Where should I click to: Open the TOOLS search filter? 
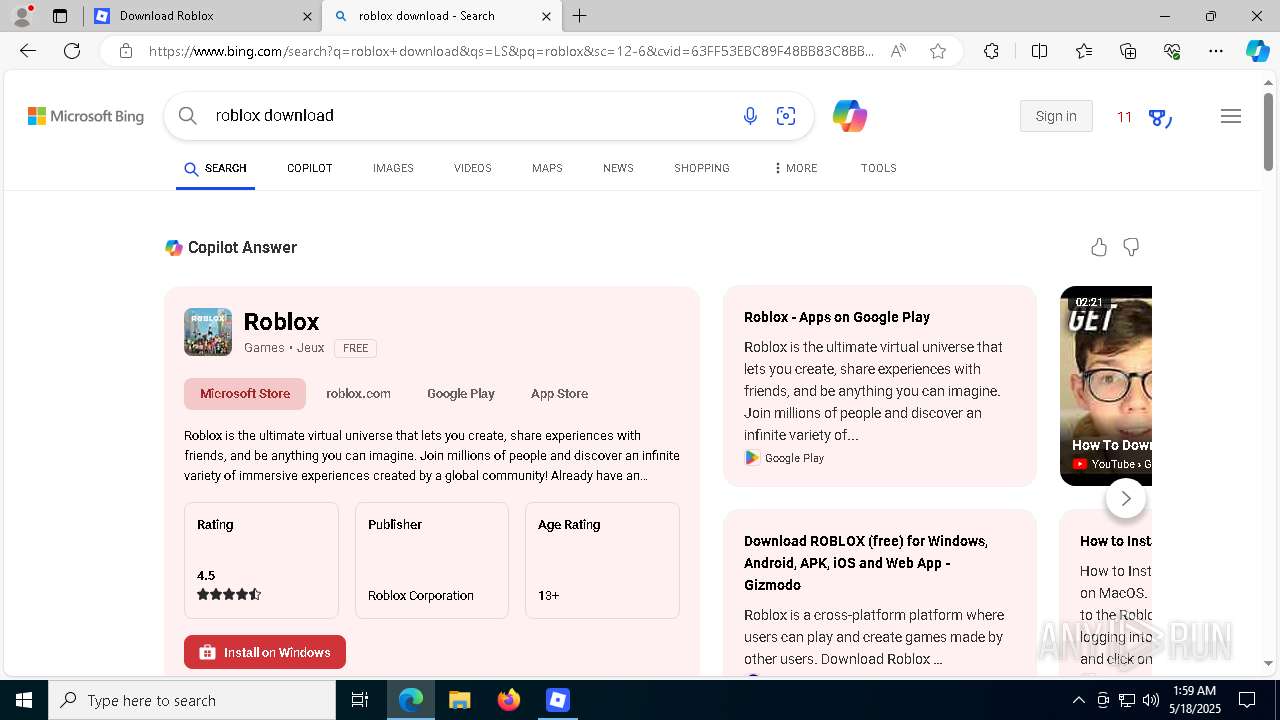pos(879,168)
